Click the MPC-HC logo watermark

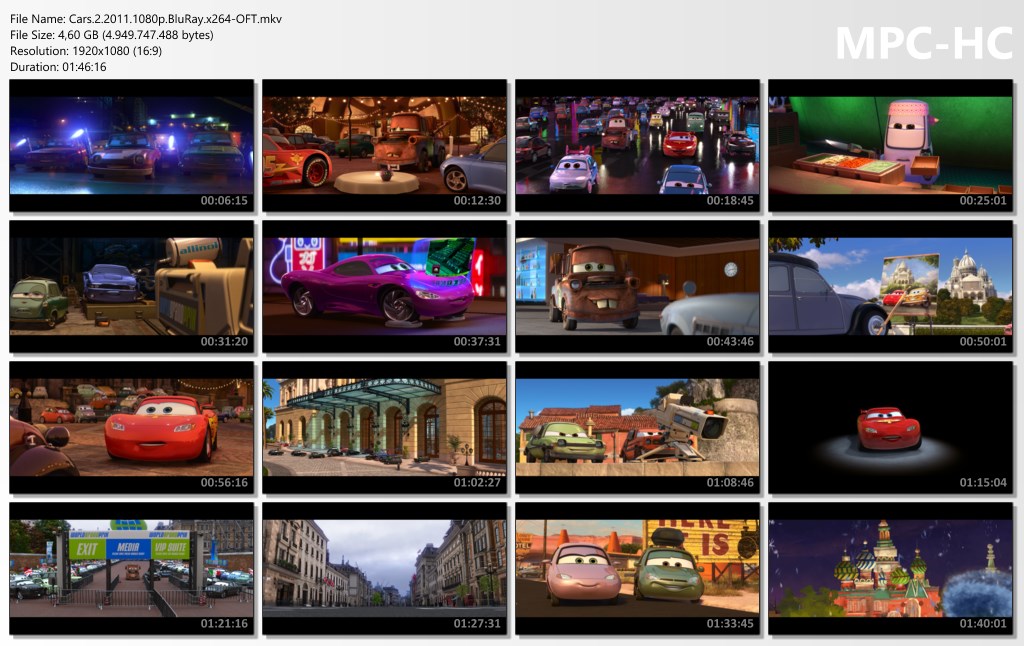point(923,43)
